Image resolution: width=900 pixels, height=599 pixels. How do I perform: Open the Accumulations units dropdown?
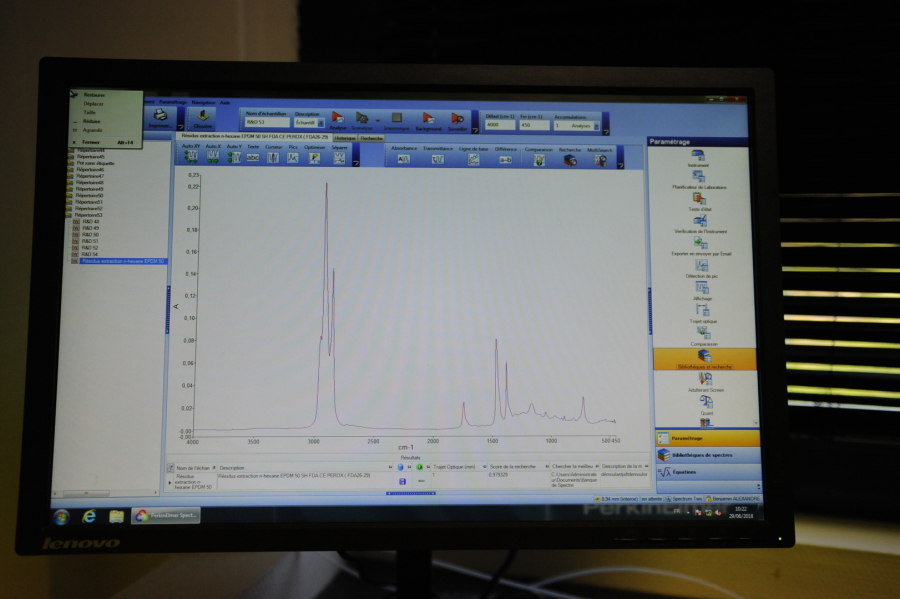(597, 126)
